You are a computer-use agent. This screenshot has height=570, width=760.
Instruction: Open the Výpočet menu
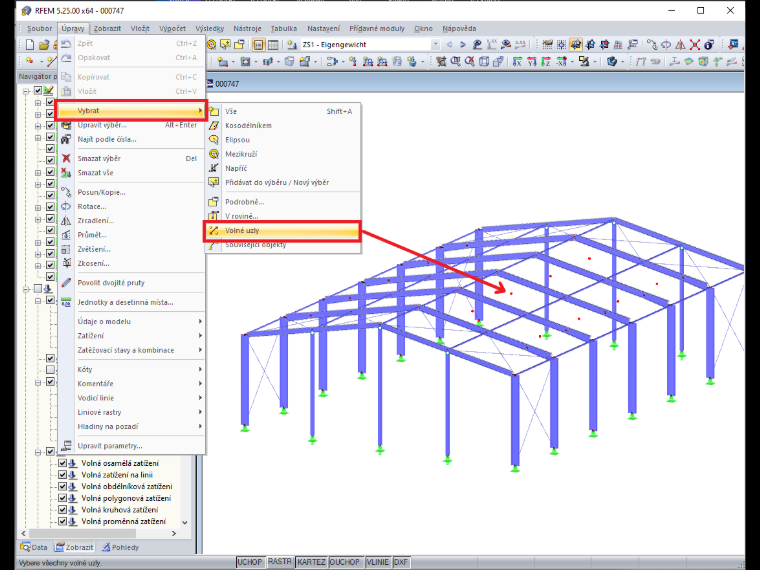(172, 29)
